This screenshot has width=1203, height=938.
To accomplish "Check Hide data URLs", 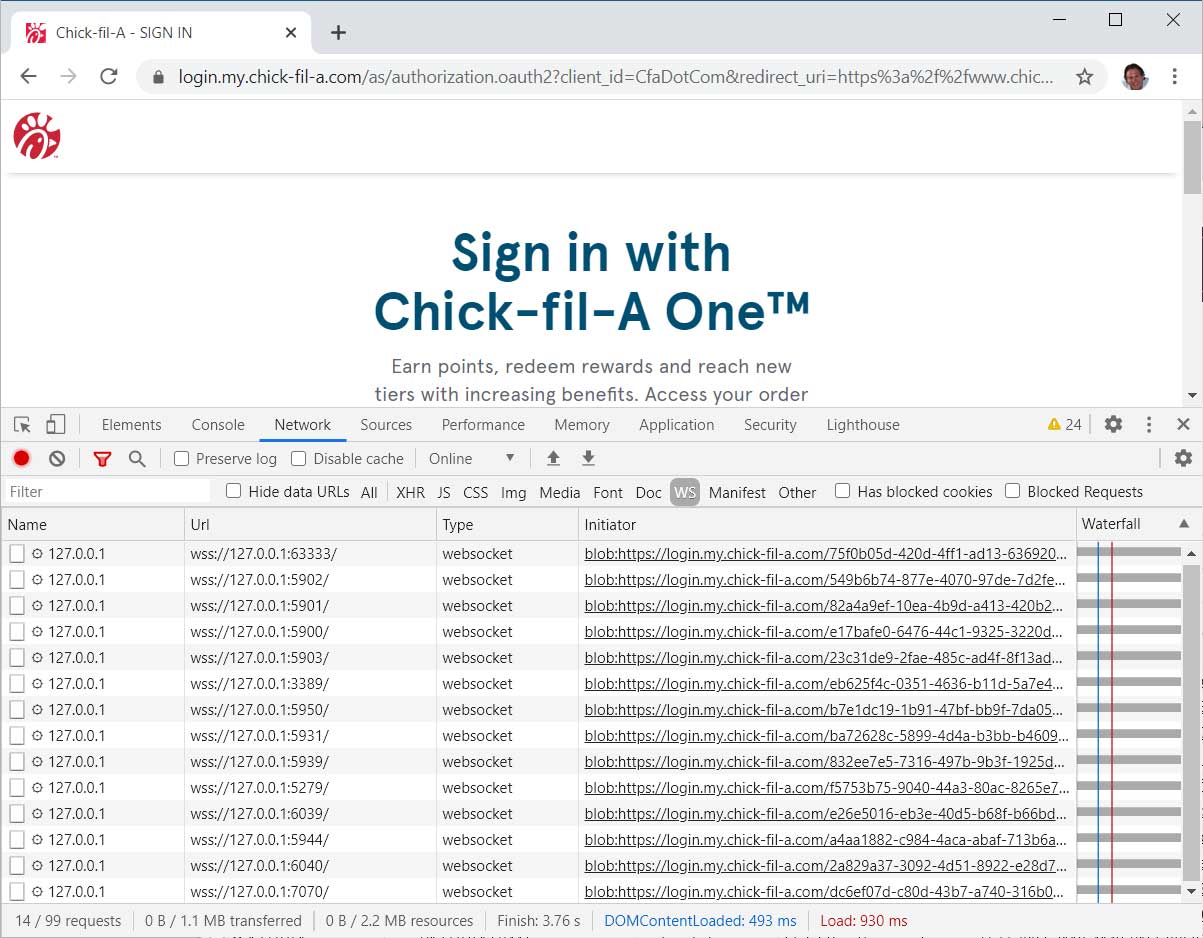I will pyautogui.click(x=233, y=491).
